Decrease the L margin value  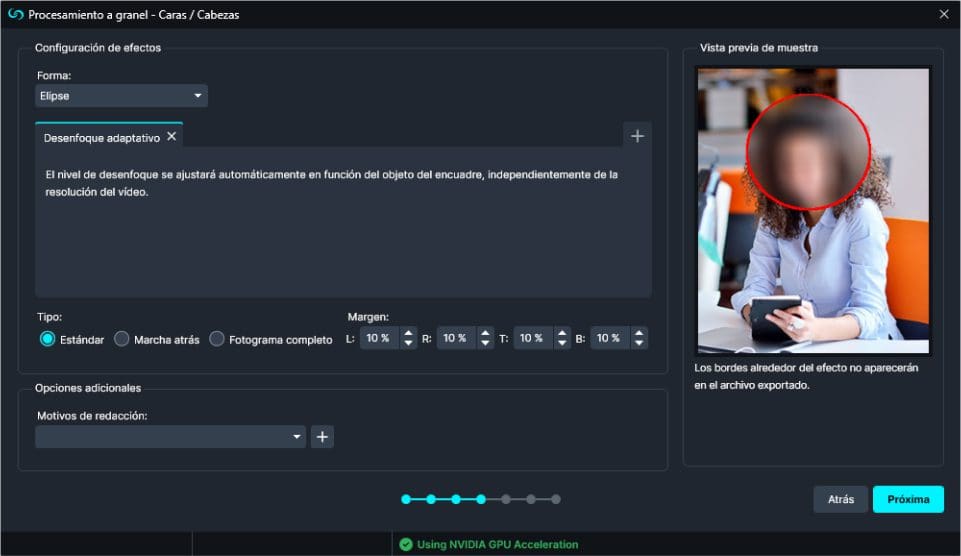tap(408, 344)
